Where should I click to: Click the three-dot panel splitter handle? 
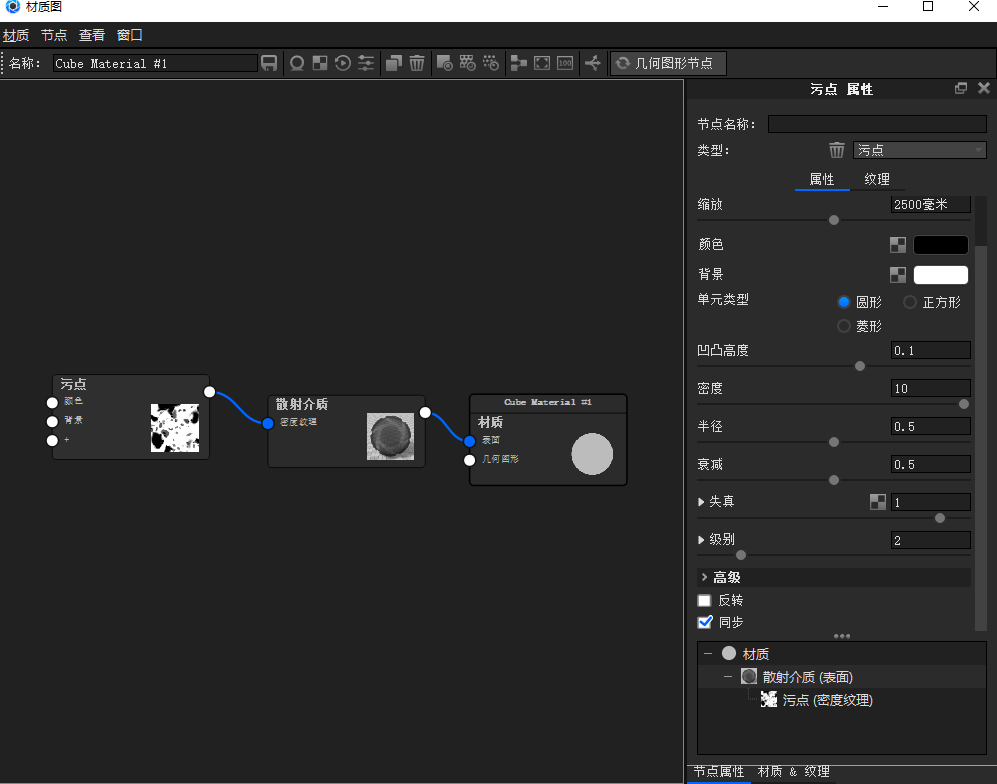tap(841, 636)
